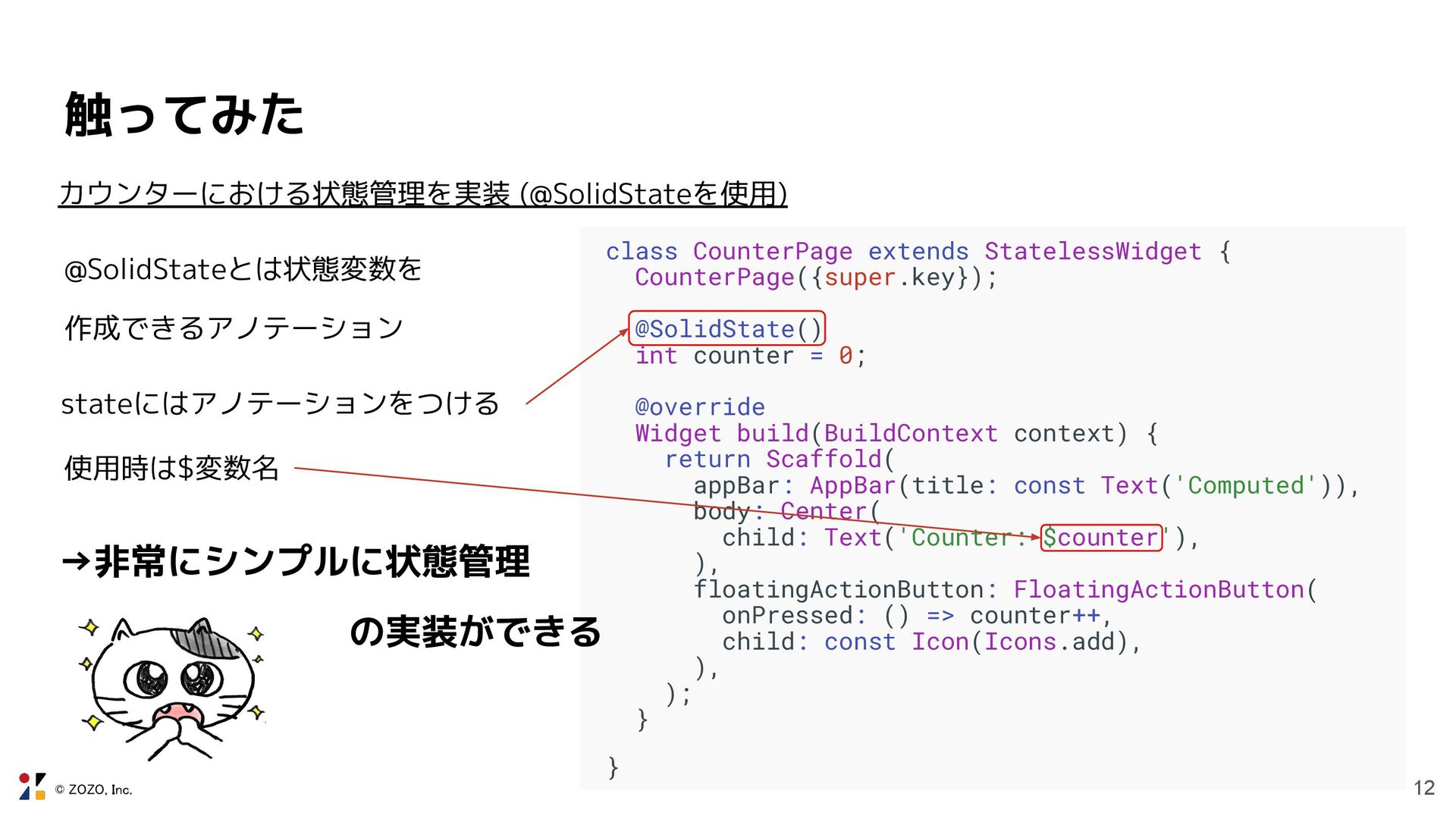Click the ZOZO logo icon
This screenshot has width=1456, height=819.
(32, 786)
